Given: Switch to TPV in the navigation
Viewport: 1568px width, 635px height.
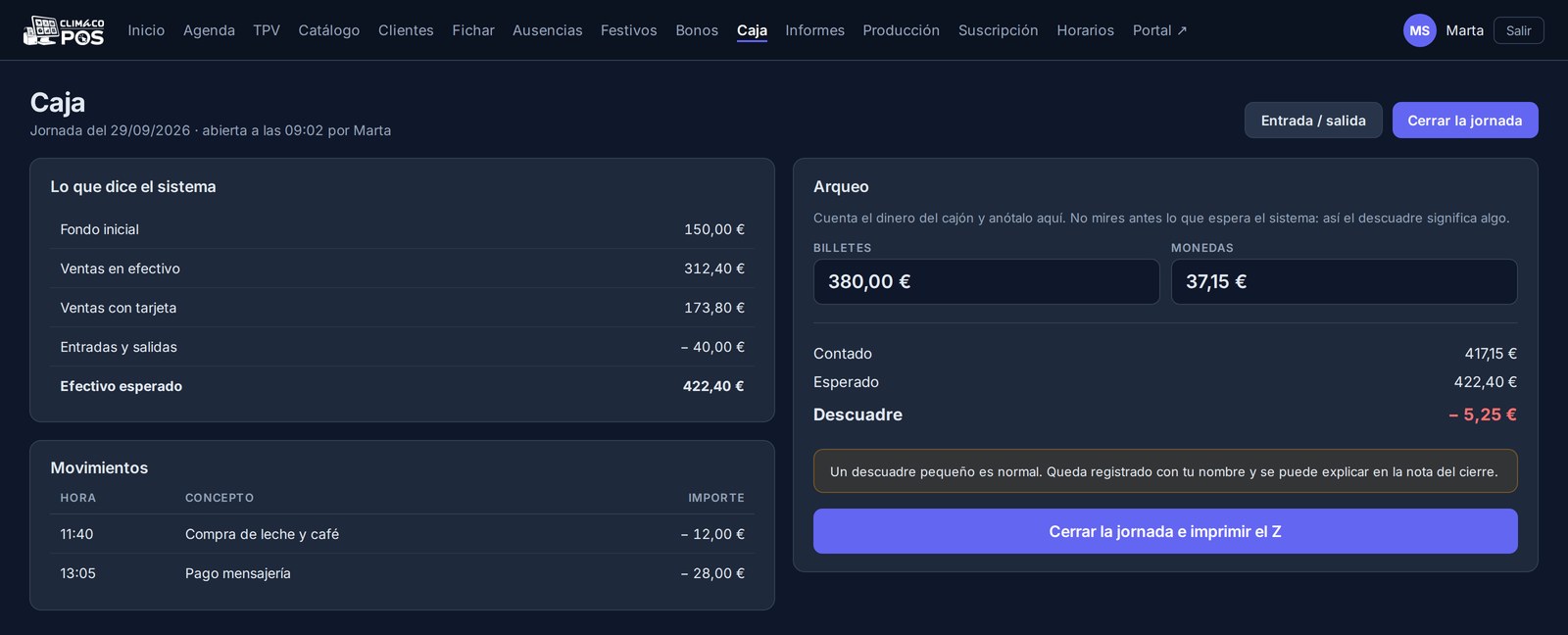Looking at the screenshot, I should click(267, 30).
